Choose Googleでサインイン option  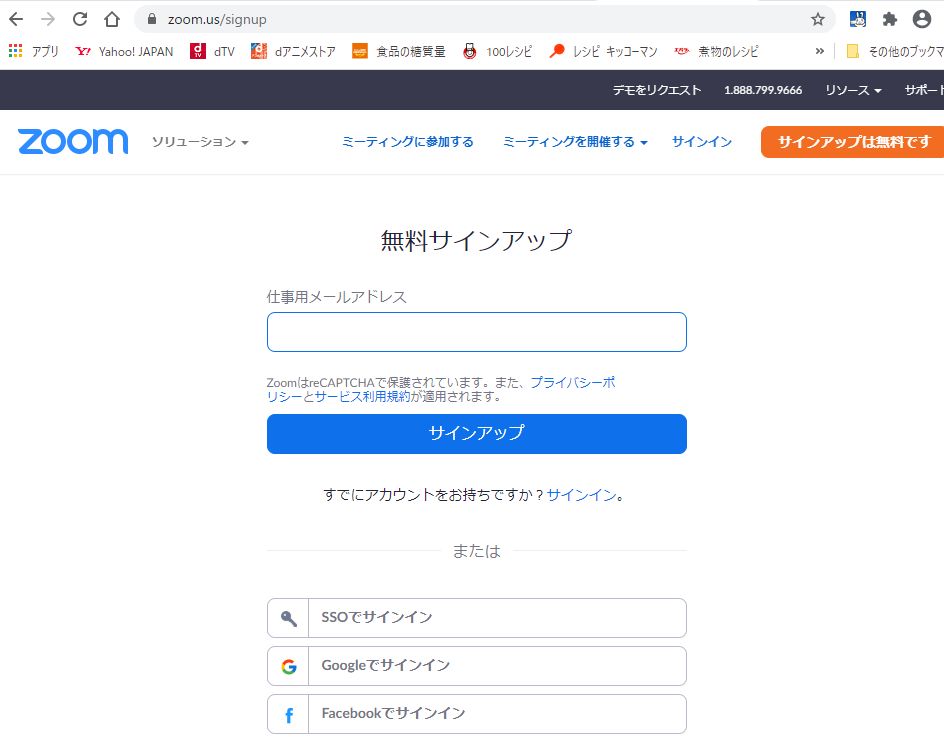pyautogui.click(x=476, y=666)
